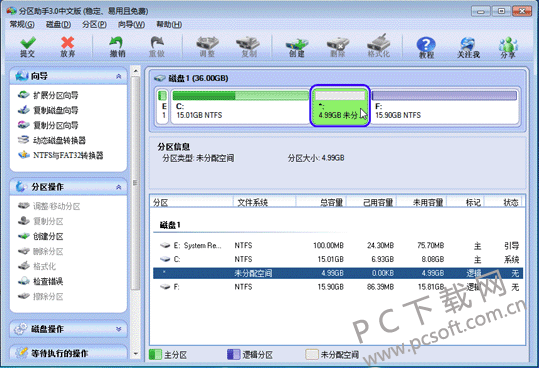This screenshot has height=368, width=539.
Task: Click the green 提交 checkmark toolbar icon
Action: pos(28,46)
